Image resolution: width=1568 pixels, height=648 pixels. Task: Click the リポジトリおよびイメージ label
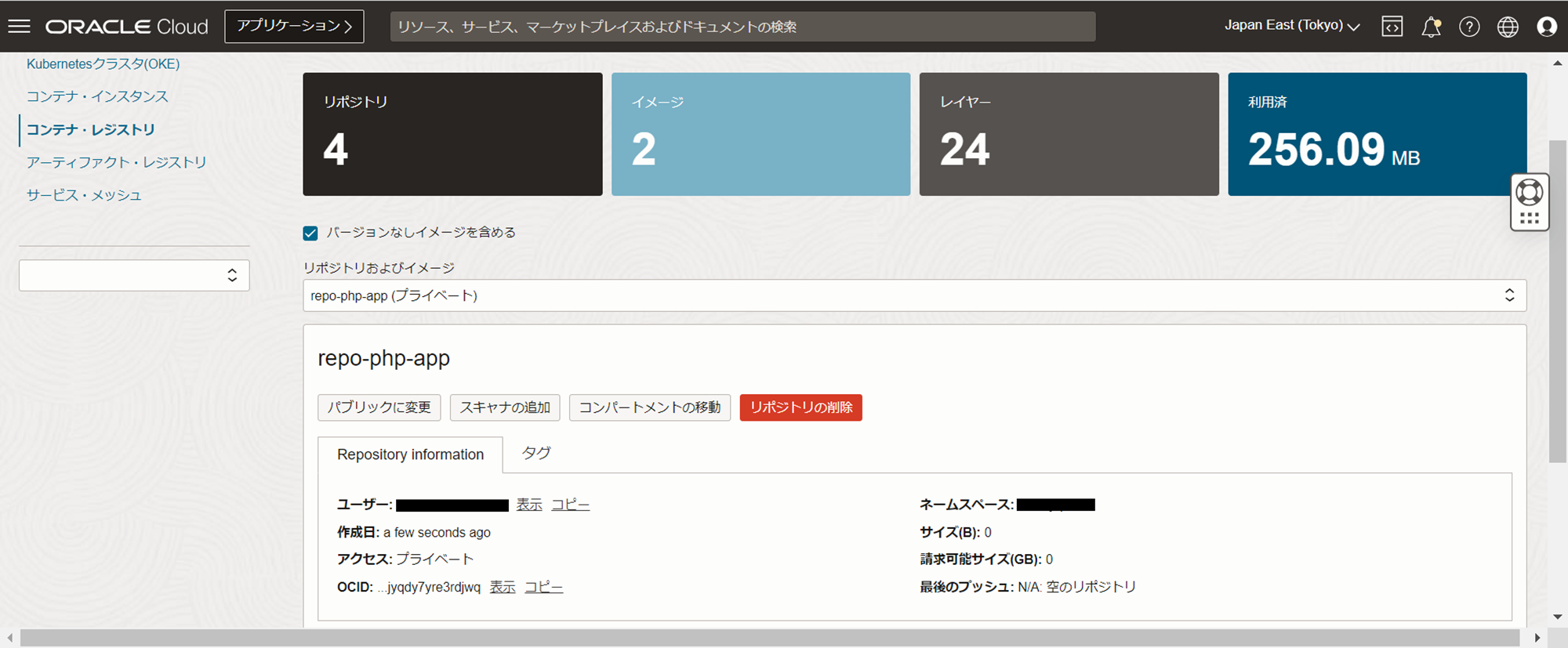[379, 268]
